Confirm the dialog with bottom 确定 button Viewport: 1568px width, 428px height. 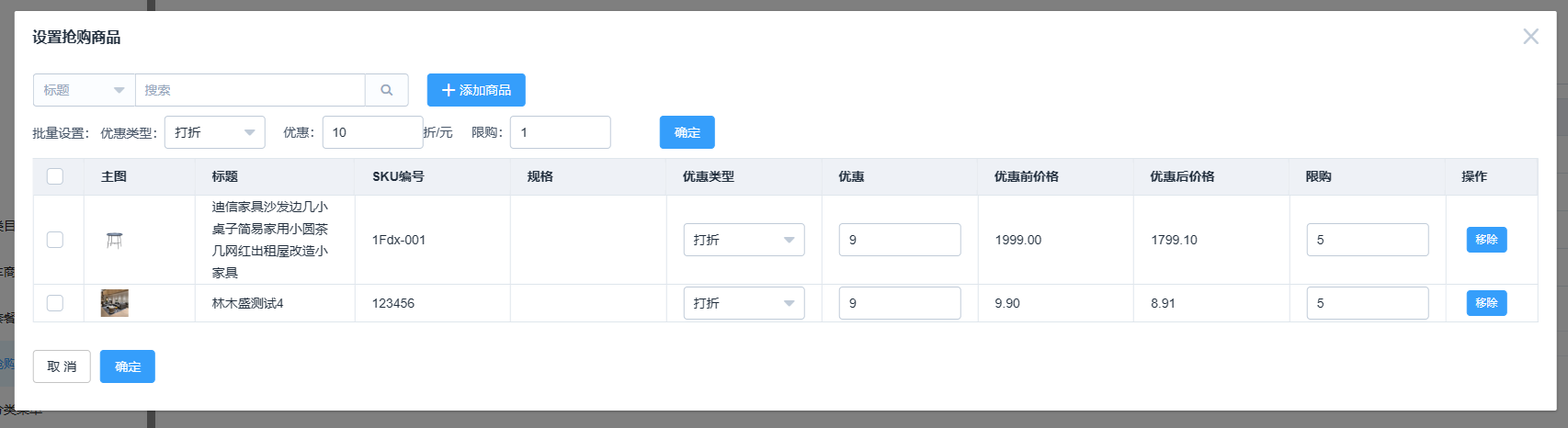point(128,366)
